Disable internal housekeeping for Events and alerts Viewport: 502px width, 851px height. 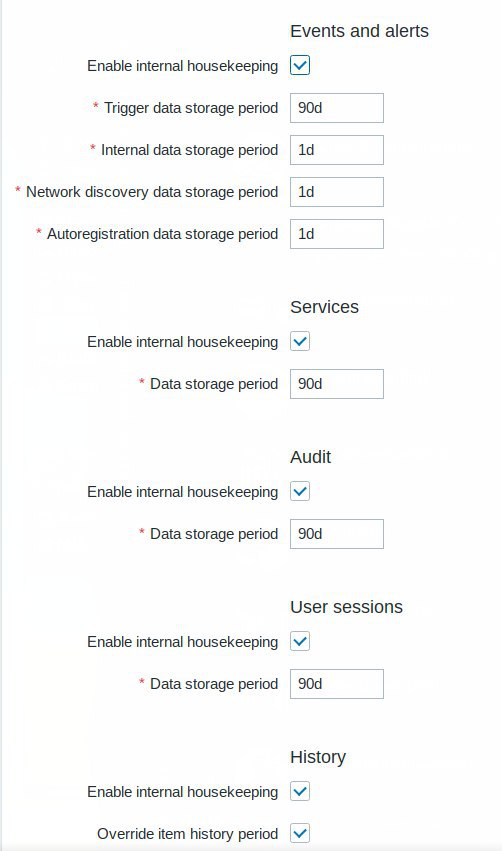coord(300,66)
